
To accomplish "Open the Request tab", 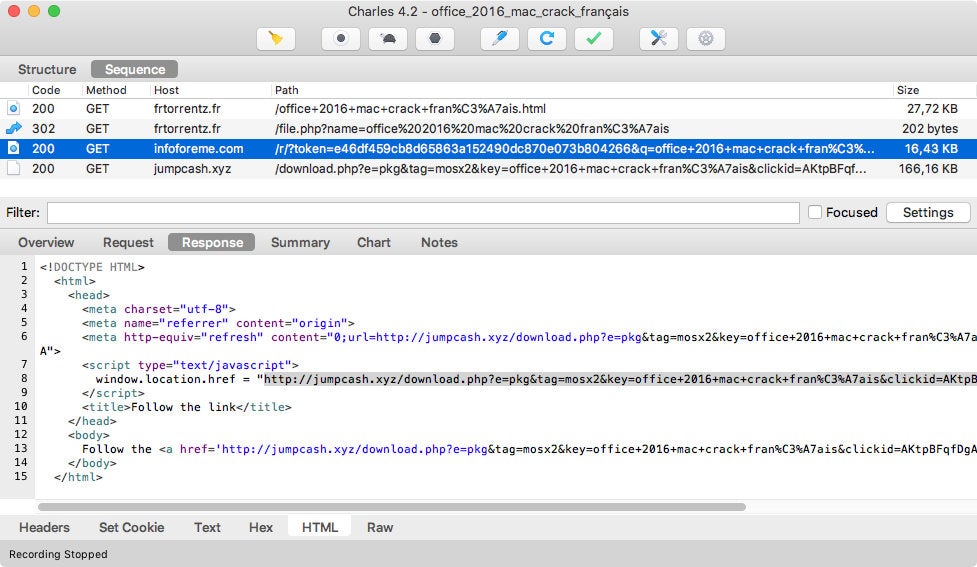I will [128, 242].
